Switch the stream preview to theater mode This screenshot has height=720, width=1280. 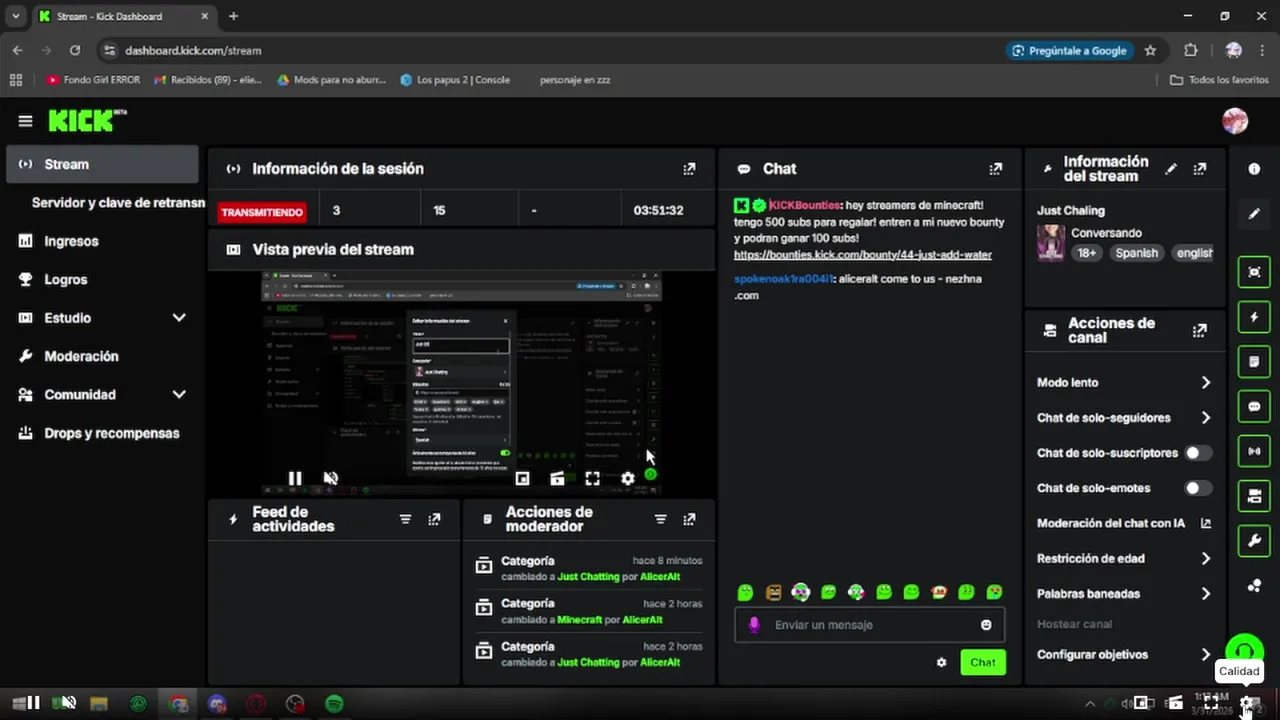click(x=557, y=479)
